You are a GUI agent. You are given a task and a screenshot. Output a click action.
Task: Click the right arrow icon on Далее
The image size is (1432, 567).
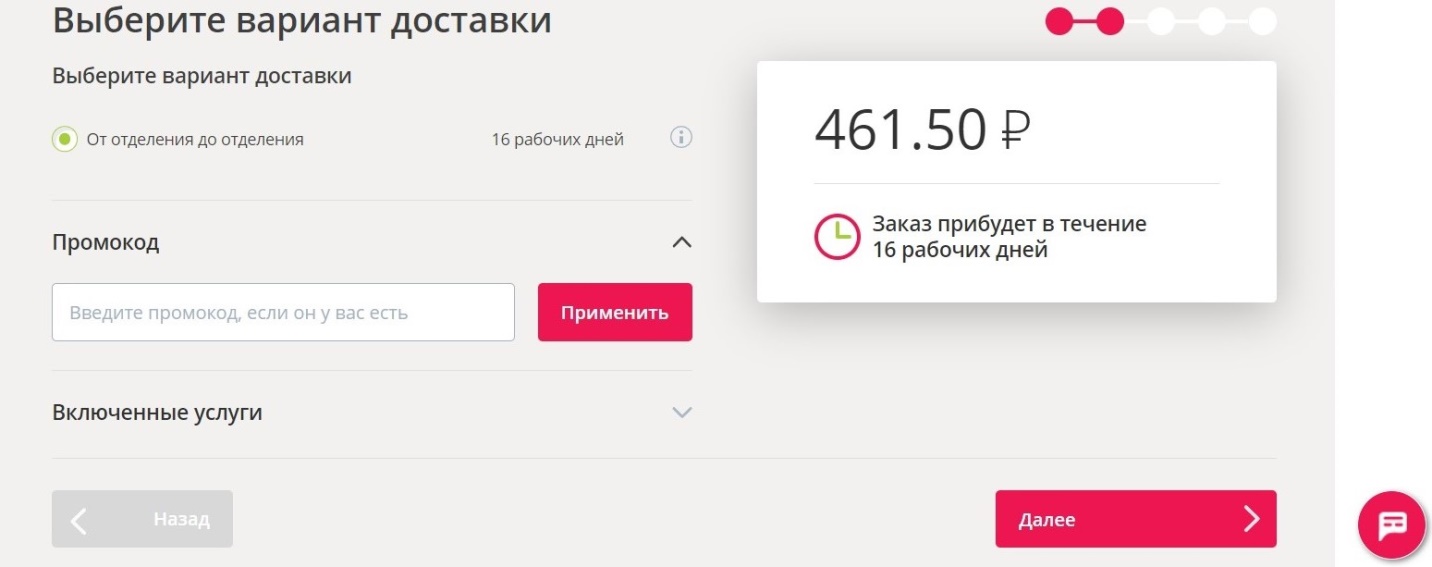click(x=1250, y=518)
